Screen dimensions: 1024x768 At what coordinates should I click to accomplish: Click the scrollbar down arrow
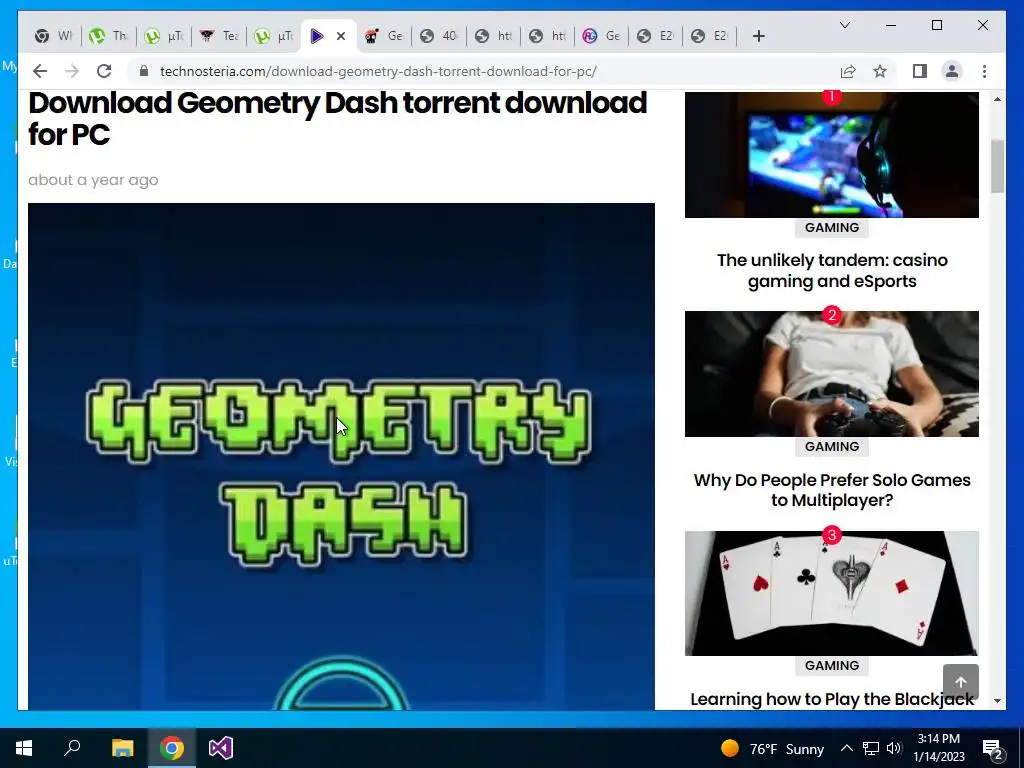997,701
